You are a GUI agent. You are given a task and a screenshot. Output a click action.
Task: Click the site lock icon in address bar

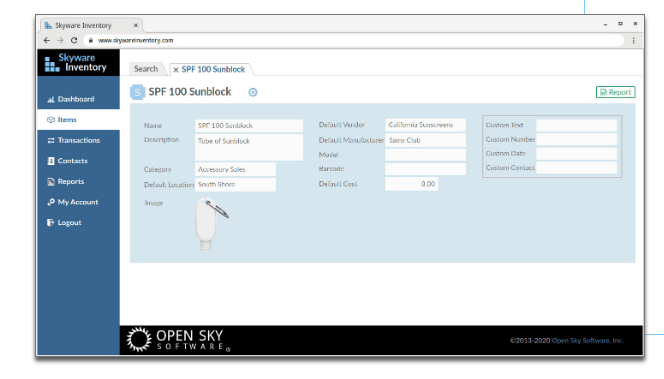(x=90, y=40)
